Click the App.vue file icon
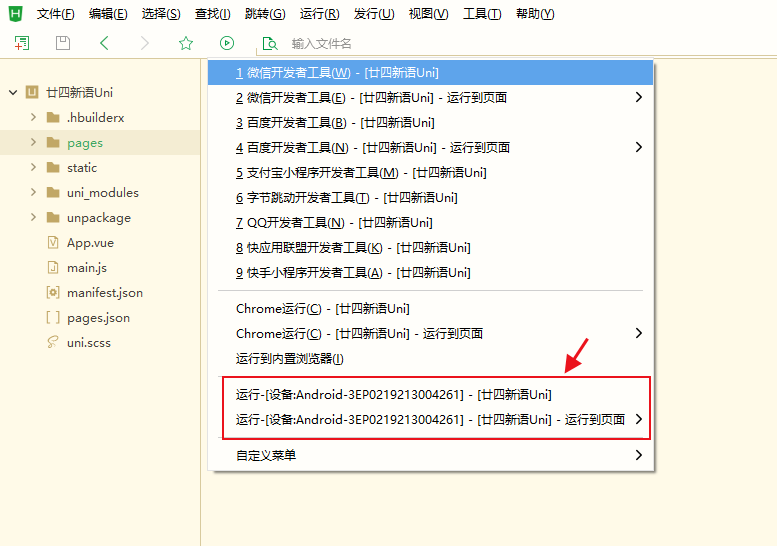777x546 pixels. [x=53, y=242]
